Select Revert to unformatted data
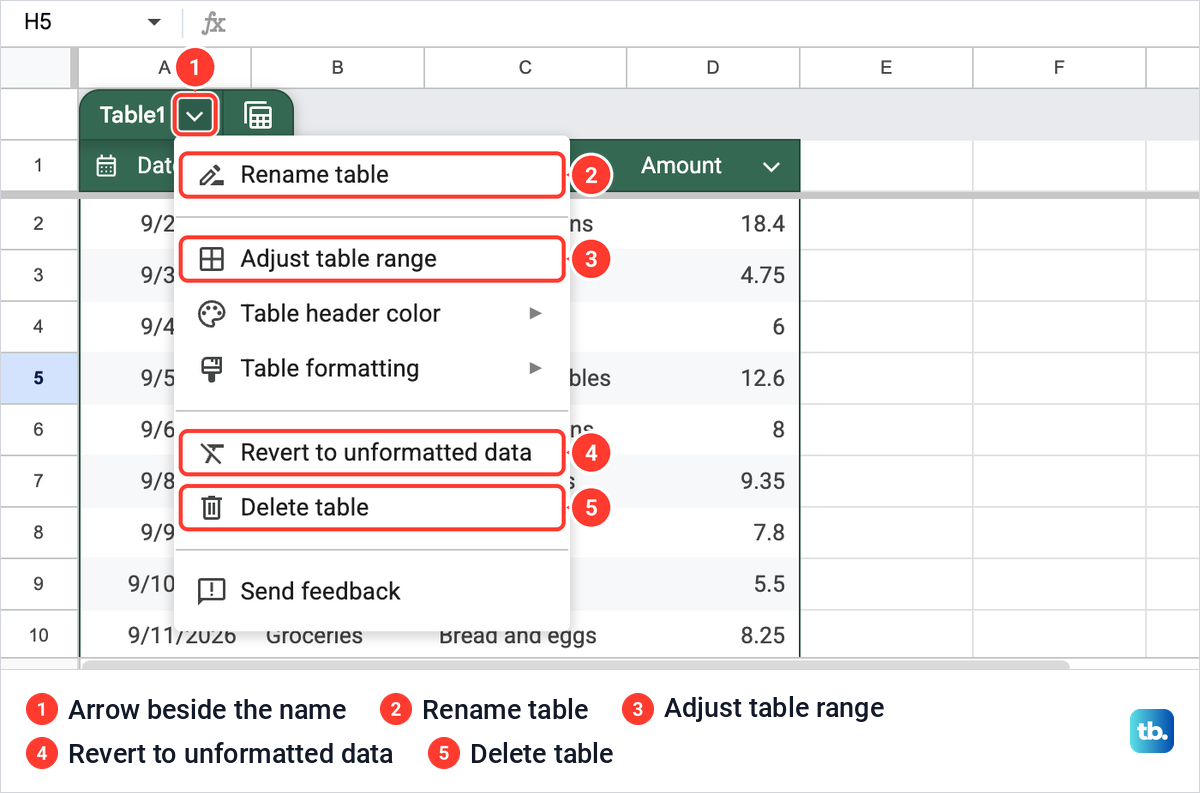The height and width of the screenshot is (793, 1200). pos(372,453)
